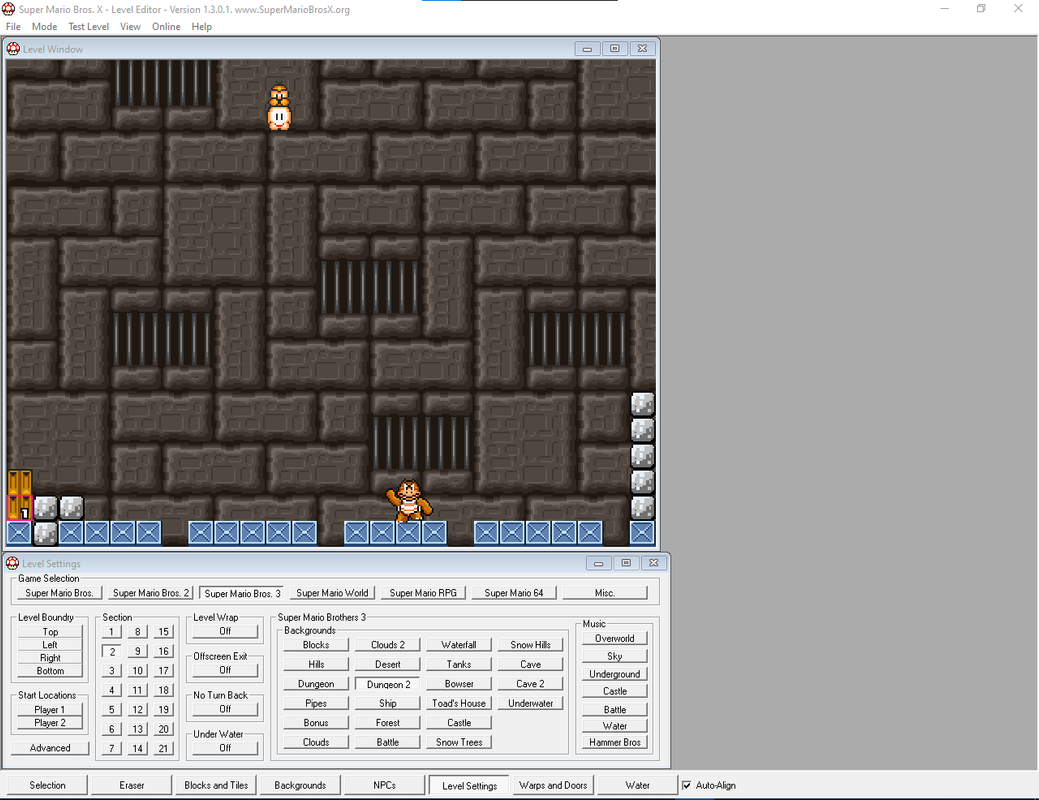Image resolution: width=1039 pixels, height=800 pixels.
Task: Maximize the Level Window panel
Action: pyautogui.click(x=615, y=48)
